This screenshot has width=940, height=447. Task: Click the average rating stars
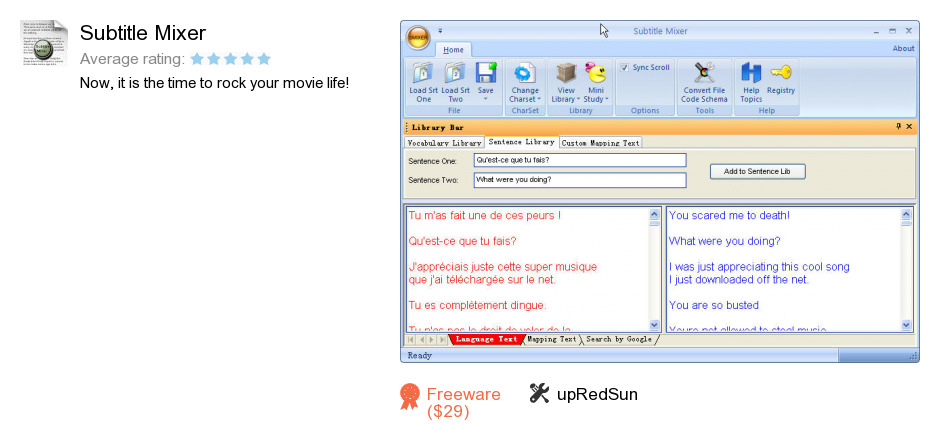230,59
